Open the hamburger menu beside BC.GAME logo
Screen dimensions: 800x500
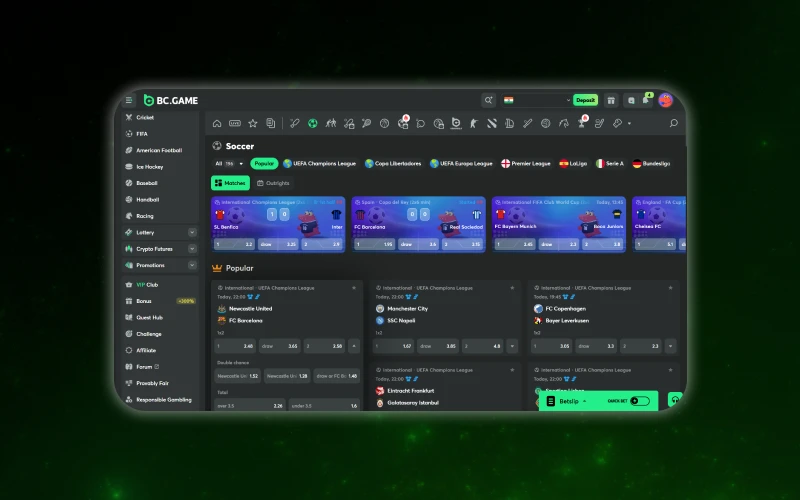128,100
